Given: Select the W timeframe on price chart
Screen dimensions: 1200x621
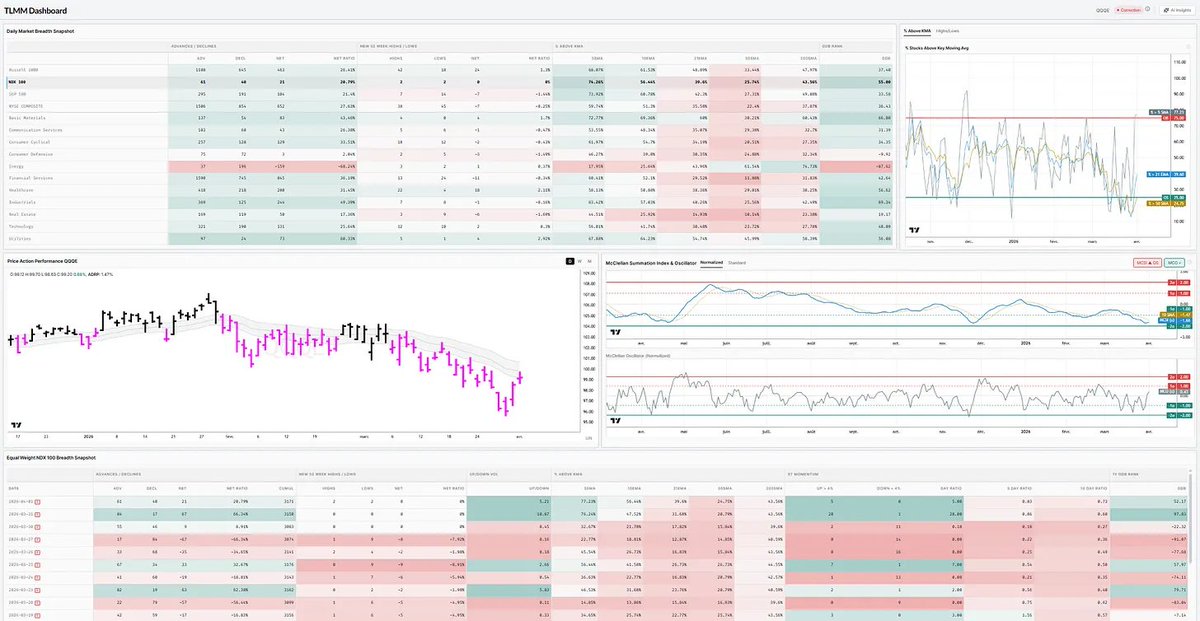Looking at the screenshot, I should [580, 261].
